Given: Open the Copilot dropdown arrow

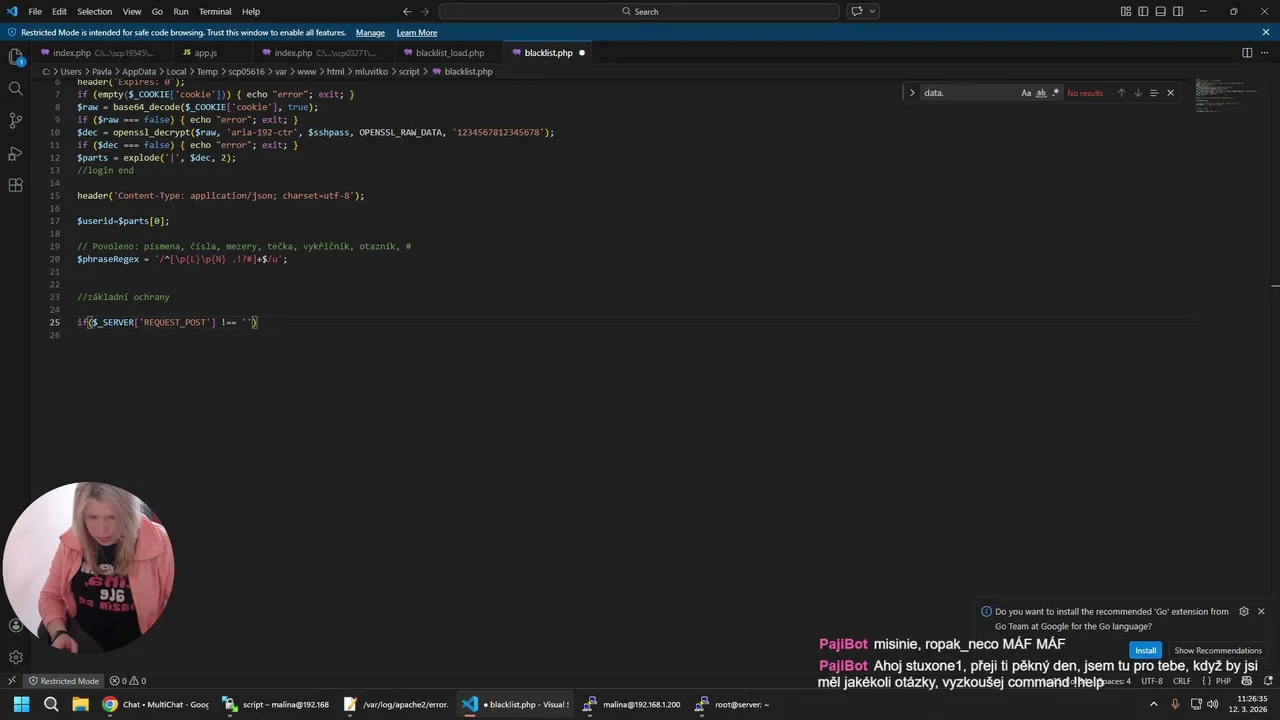Looking at the screenshot, I should pos(873,11).
